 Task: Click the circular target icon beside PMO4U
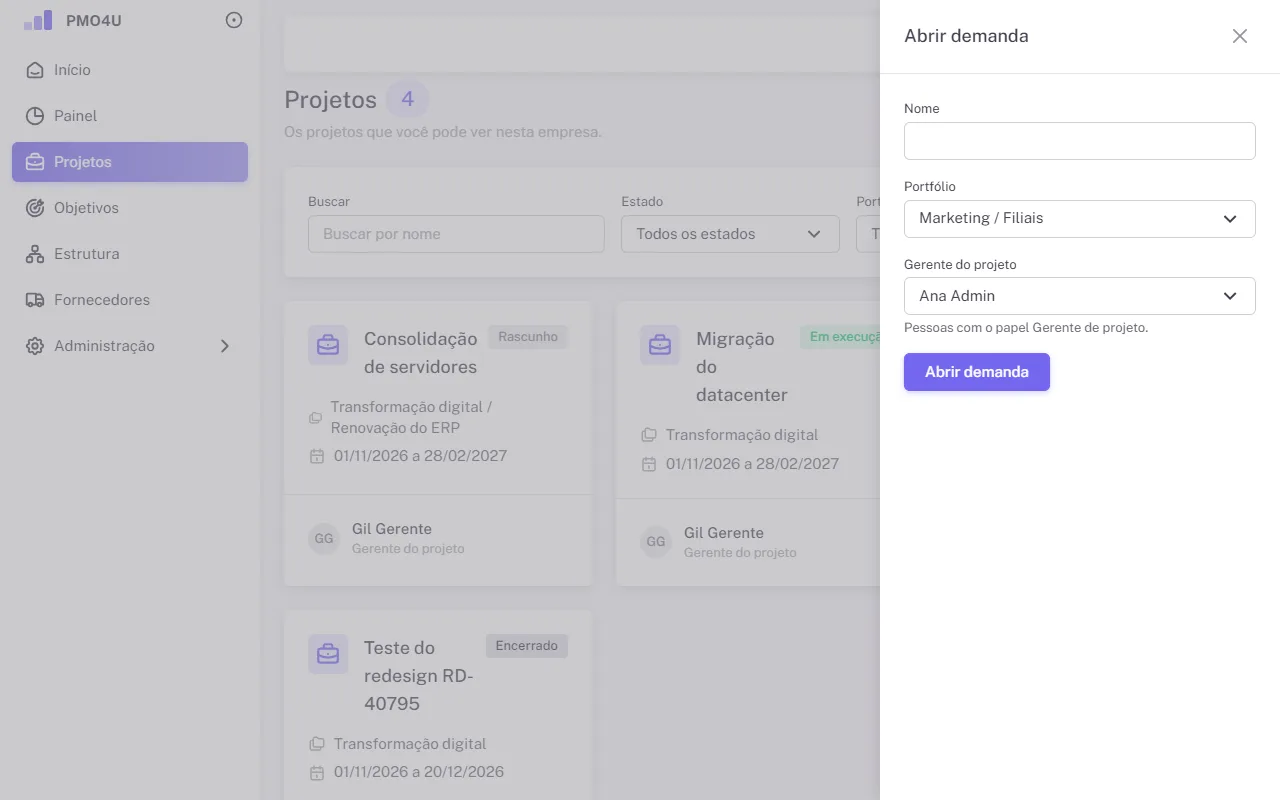(x=234, y=20)
